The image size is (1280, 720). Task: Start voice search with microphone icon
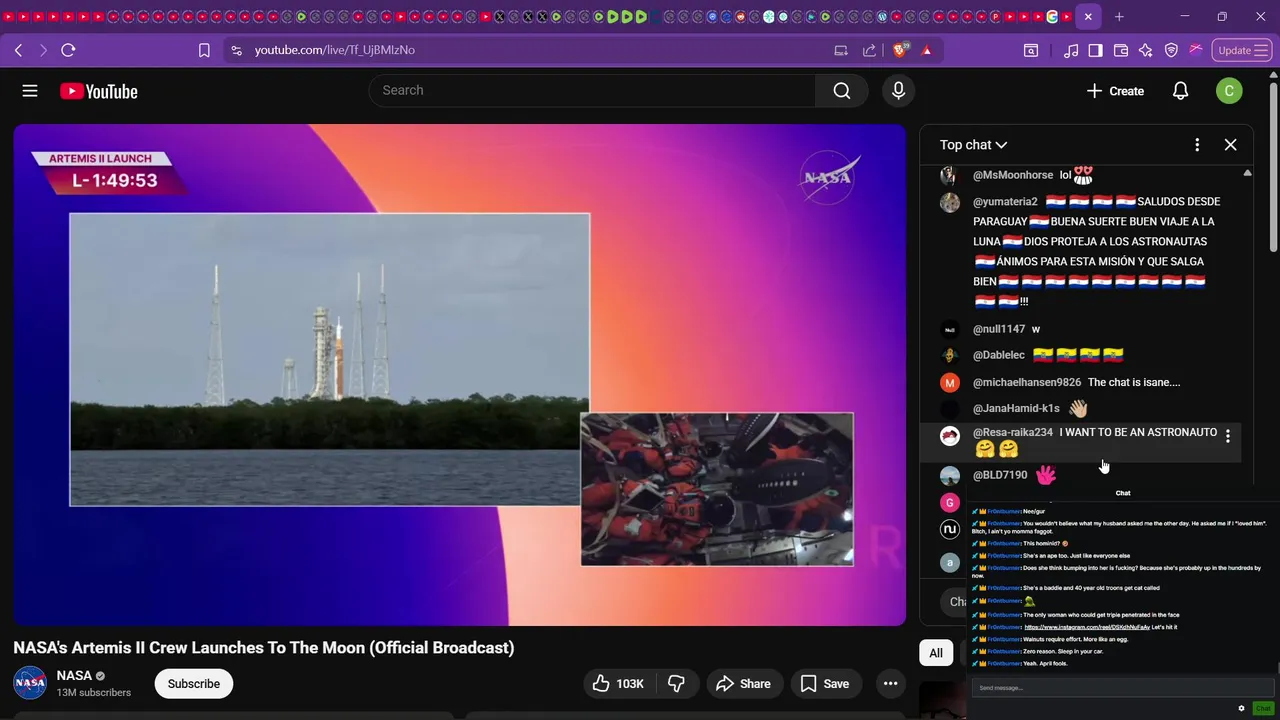click(x=898, y=91)
